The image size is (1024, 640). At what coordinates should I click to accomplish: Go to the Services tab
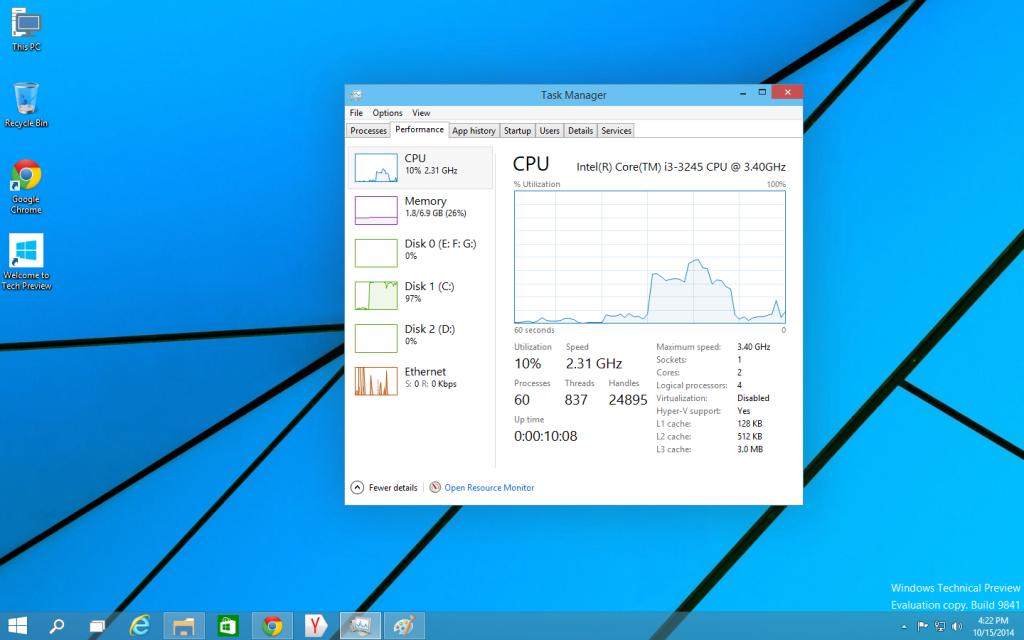(616, 131)
